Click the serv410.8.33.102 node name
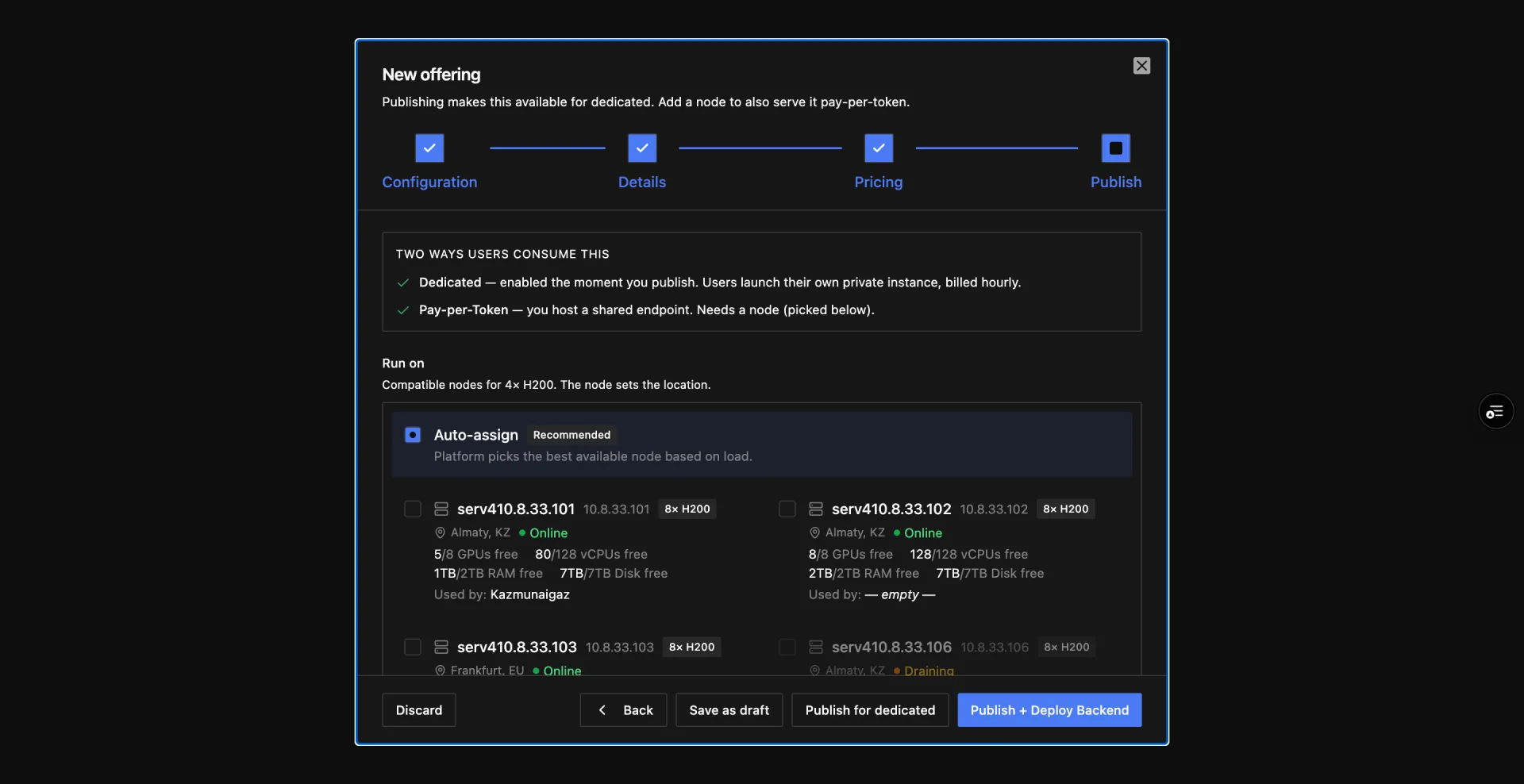Viewport: 1524px width, 784px height. [x=891, y=509]
